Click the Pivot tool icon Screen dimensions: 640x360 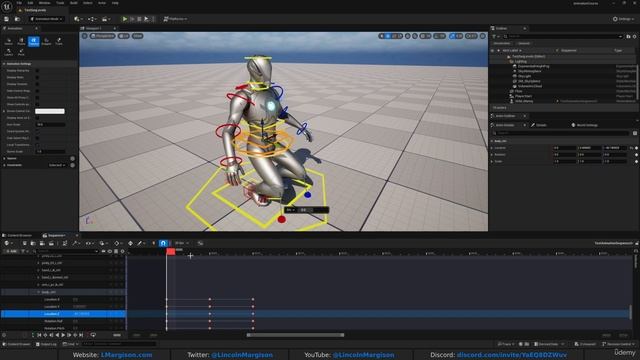tap(21, 52)
